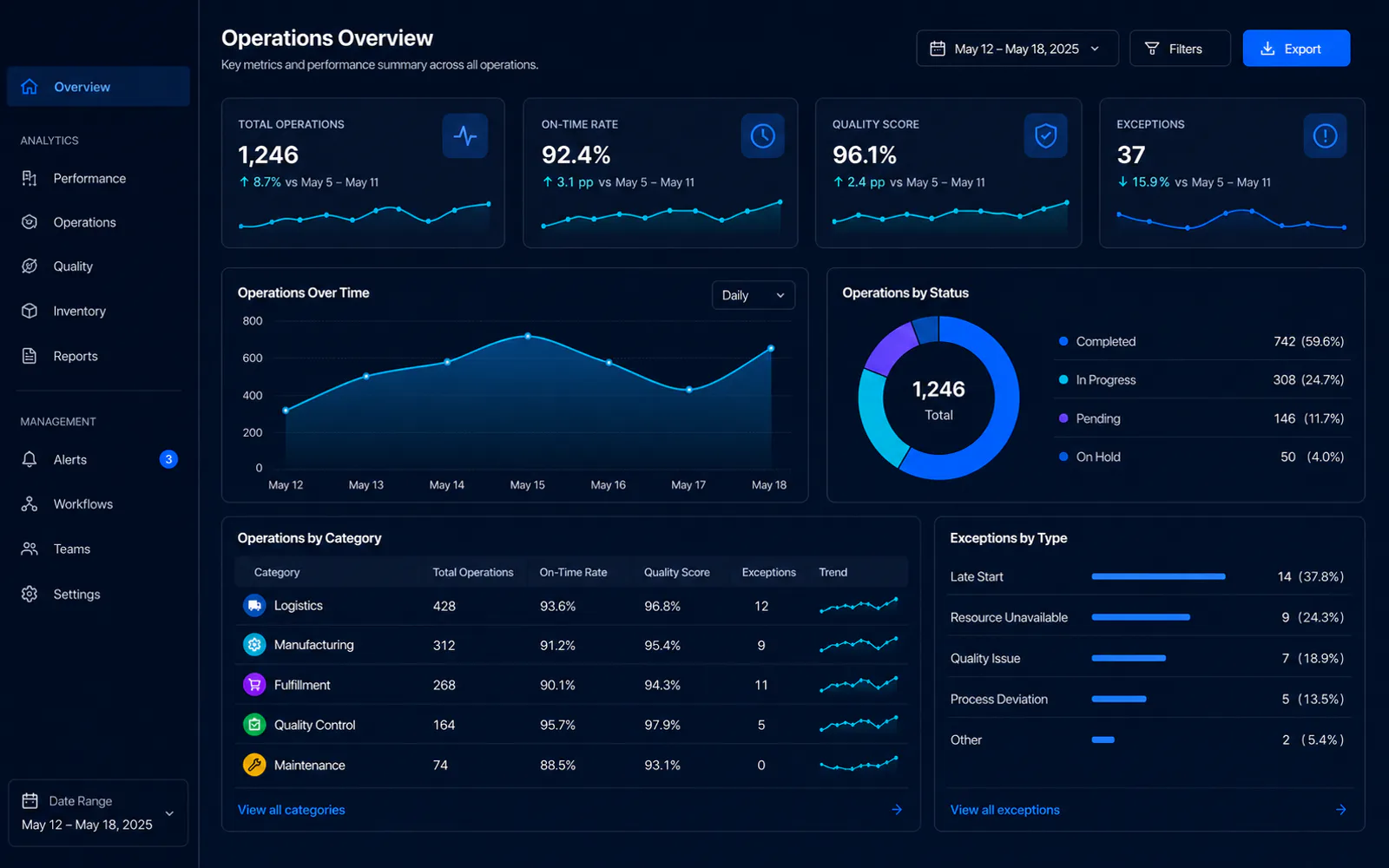
Task: Click the Quality Score column header
Action: 677,572
